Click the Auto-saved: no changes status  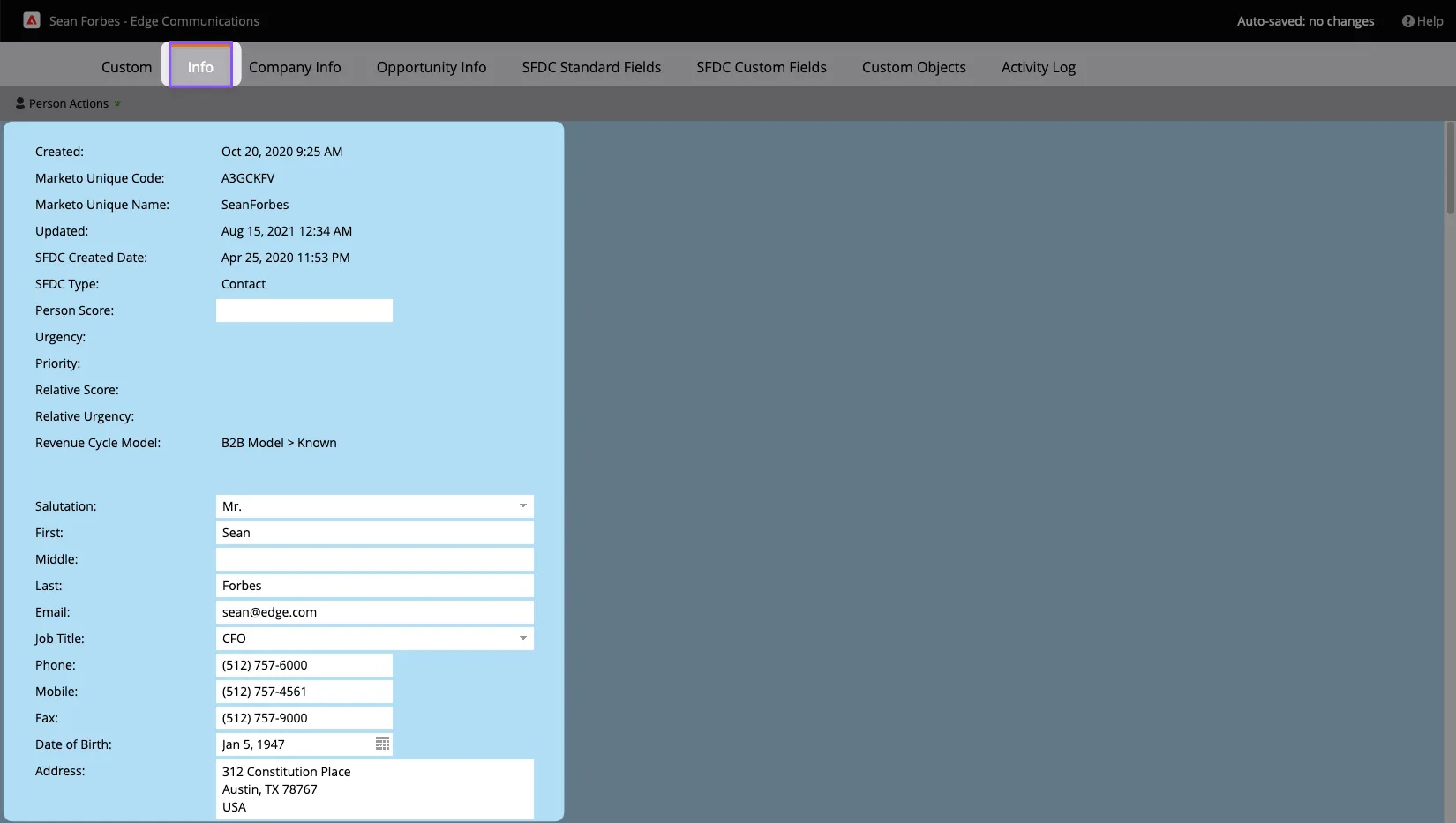[x=1305, y=21]
